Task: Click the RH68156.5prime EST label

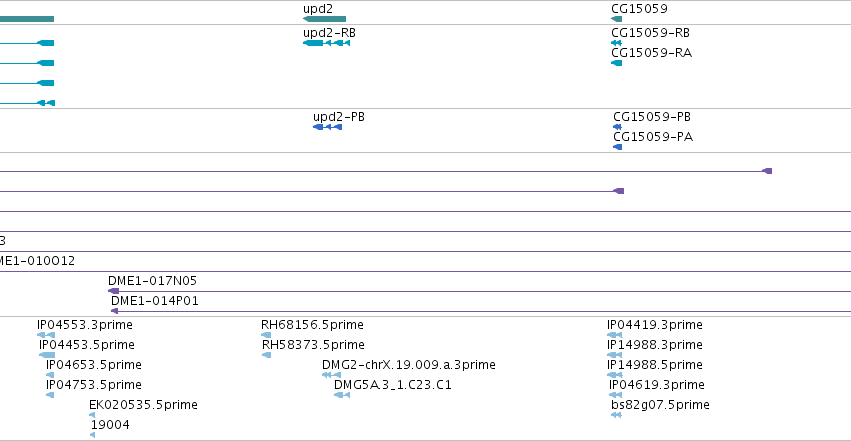Action: [312, 325]
